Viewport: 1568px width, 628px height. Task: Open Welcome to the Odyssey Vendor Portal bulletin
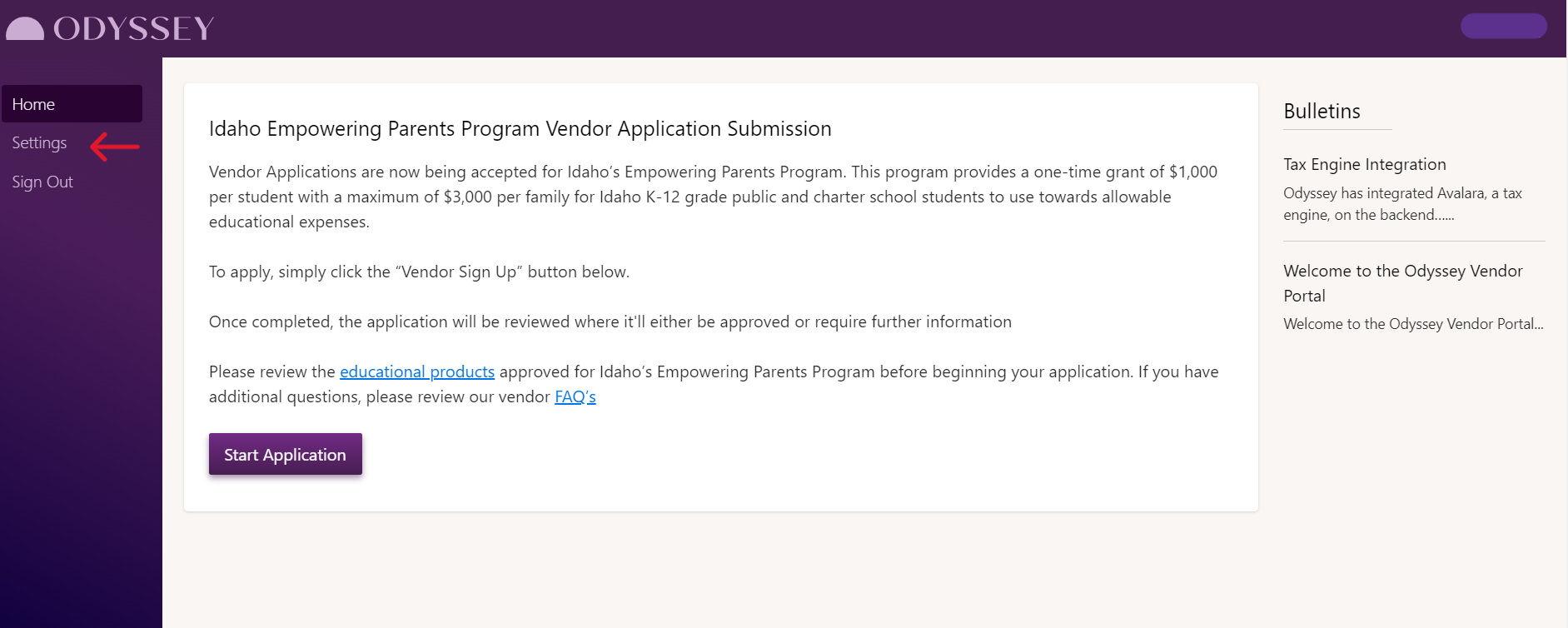[x=1403, y=283]
